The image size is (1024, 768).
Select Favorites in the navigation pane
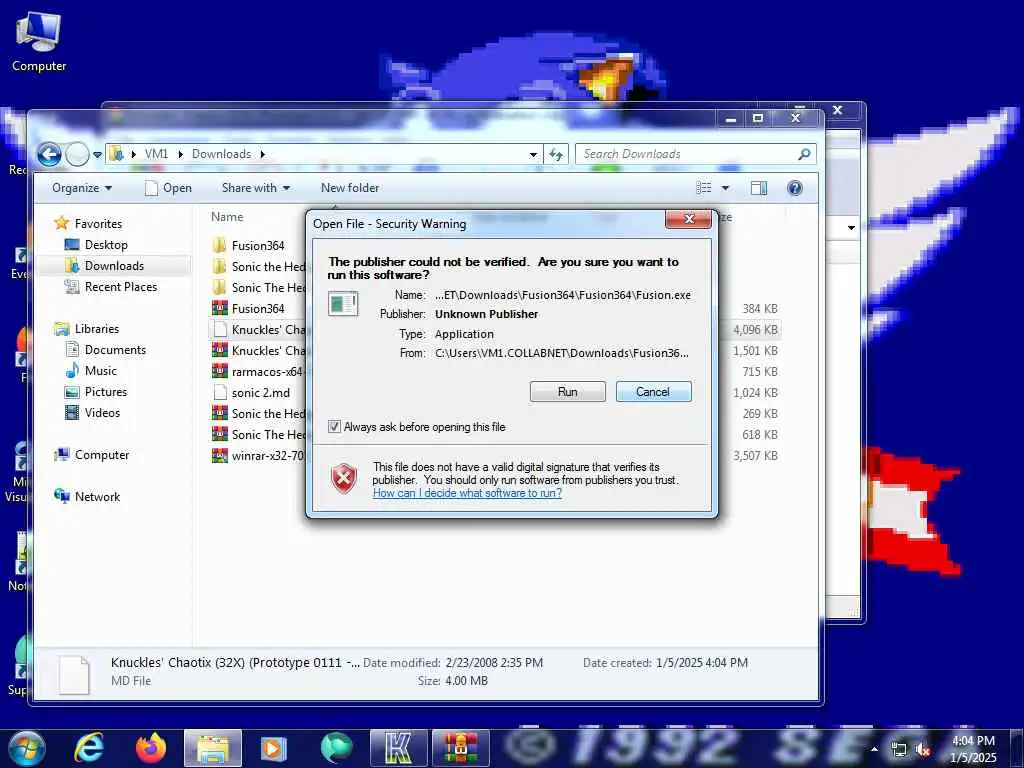pyautogui.click(x=98, y=223)
